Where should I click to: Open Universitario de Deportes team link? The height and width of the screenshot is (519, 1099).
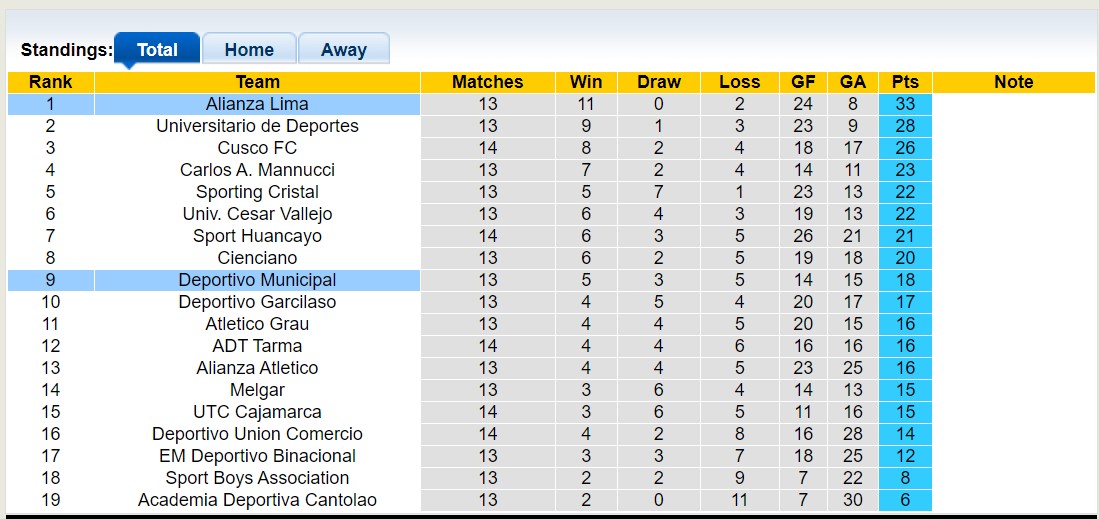click(x=257, y=126)
